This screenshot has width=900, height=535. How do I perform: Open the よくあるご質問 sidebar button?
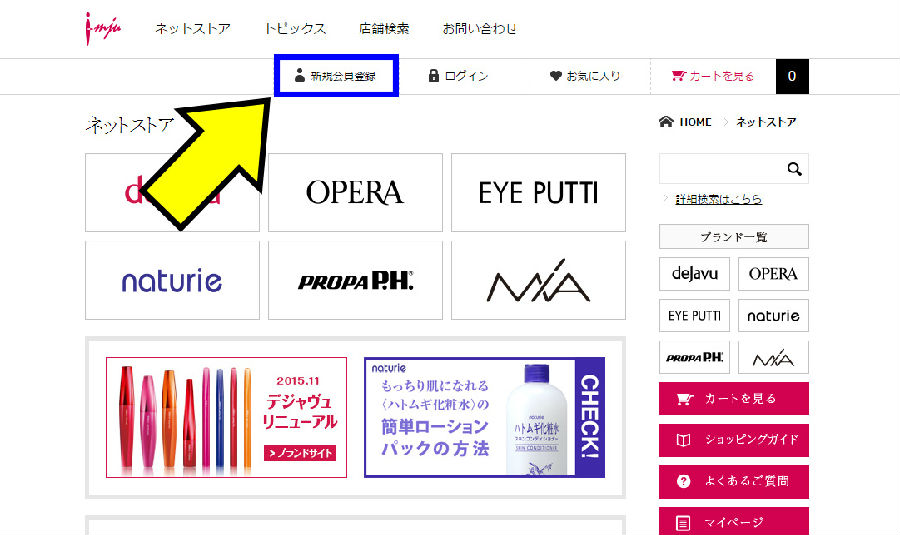pyautogui.click(x=734, y=482)
